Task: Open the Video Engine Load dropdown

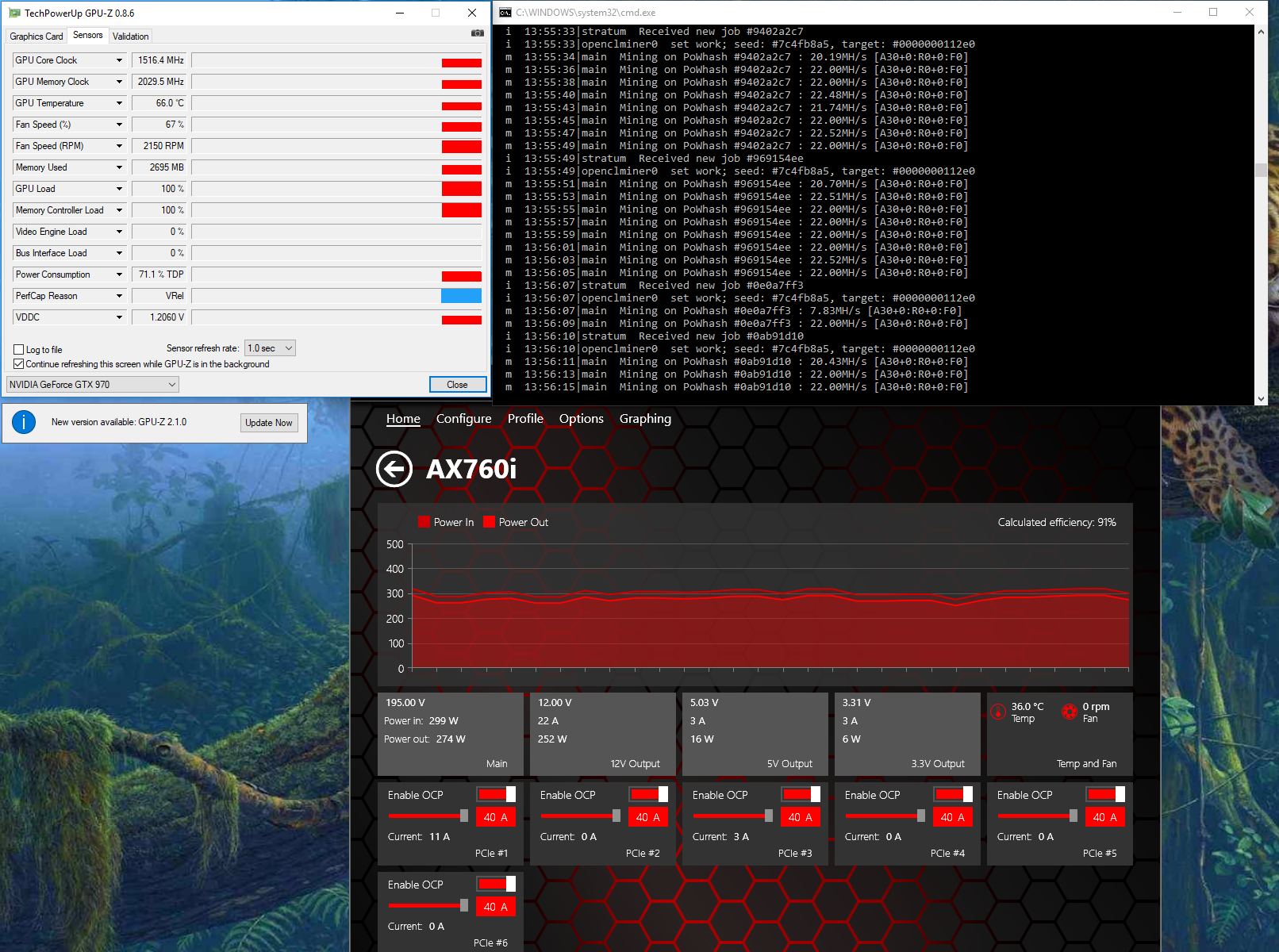Action: [120, 232]
